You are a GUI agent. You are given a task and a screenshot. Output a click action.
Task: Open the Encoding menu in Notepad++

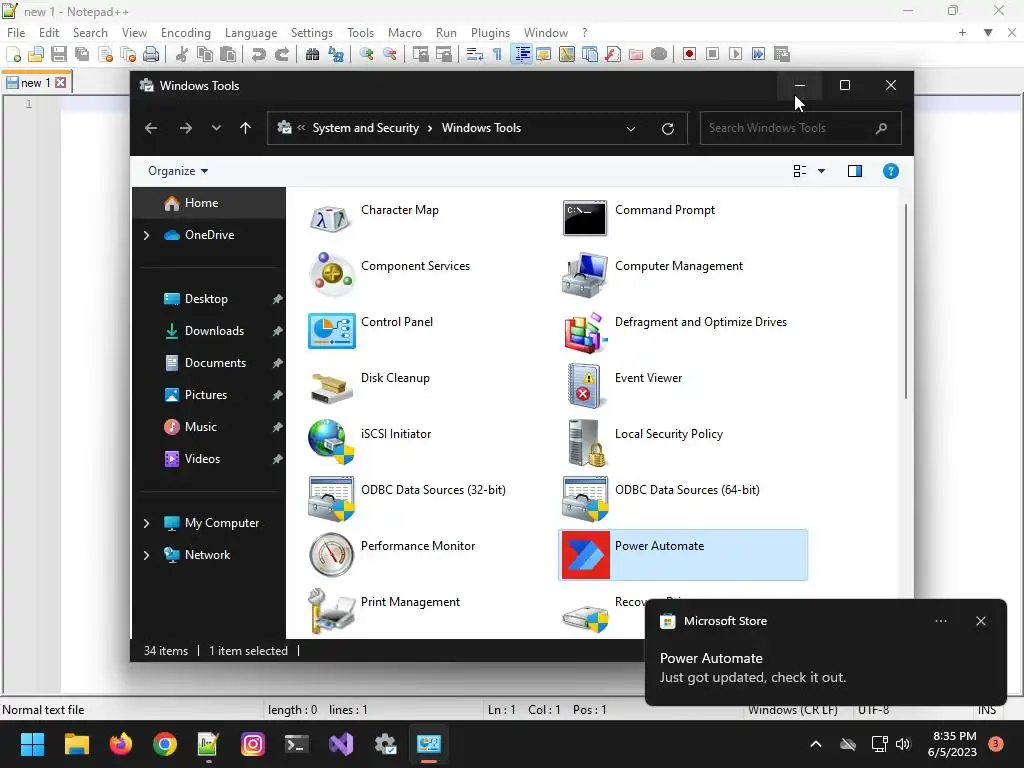[x=185, y=33]
